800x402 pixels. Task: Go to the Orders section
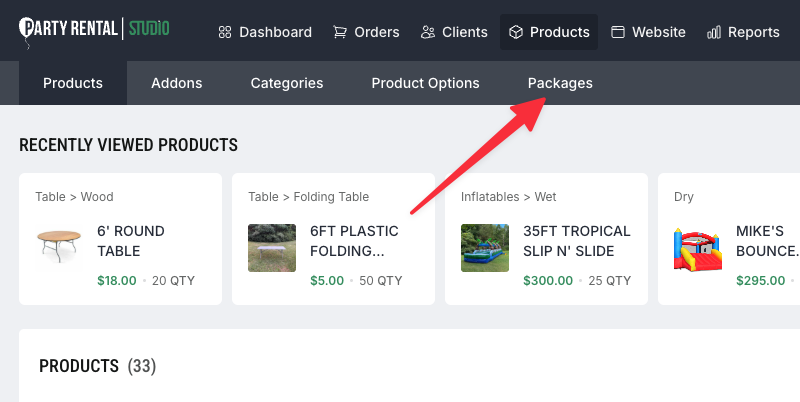[377, 32]
